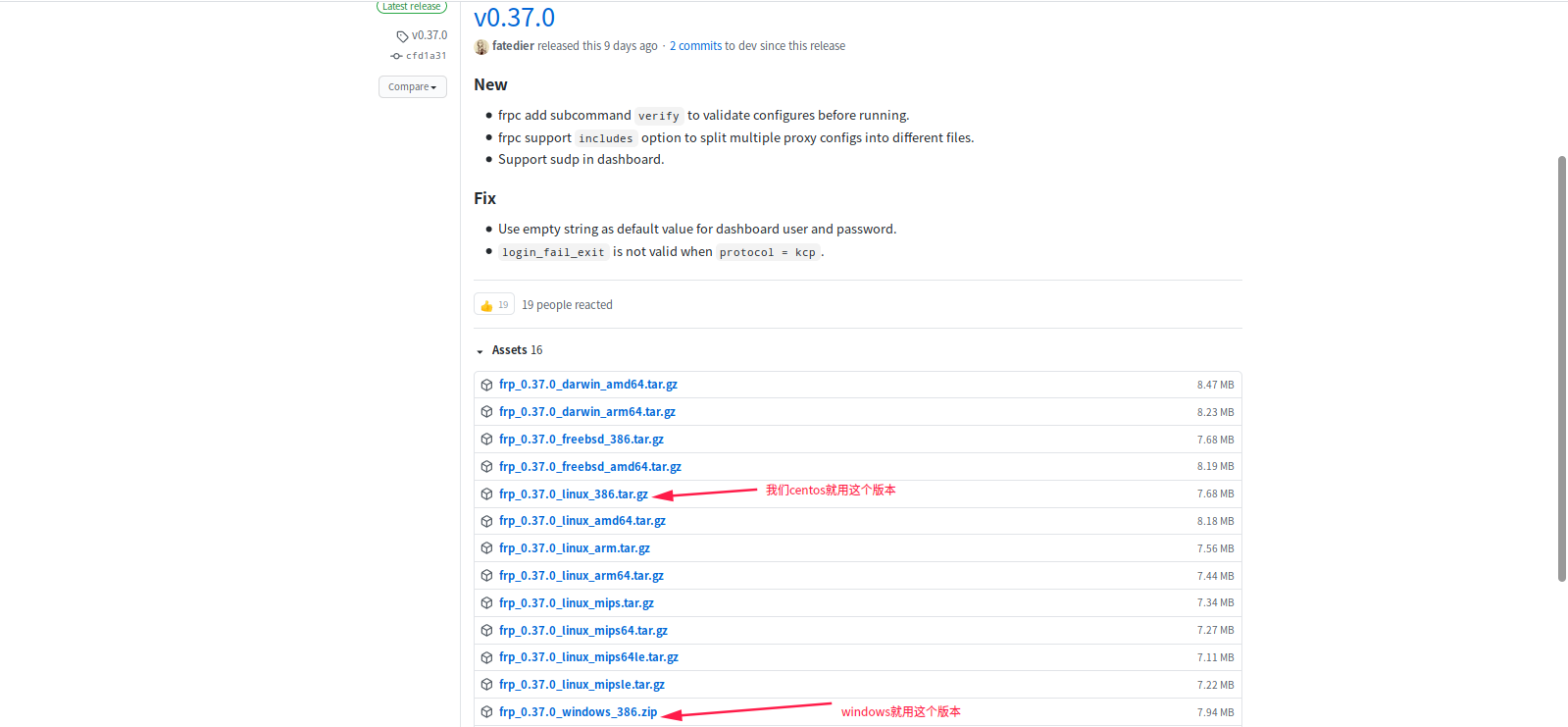1568x727 pixels.
Task: Download frp_0.37.0_linux_arm64.tar.gz file
Action: click(581, 576)
